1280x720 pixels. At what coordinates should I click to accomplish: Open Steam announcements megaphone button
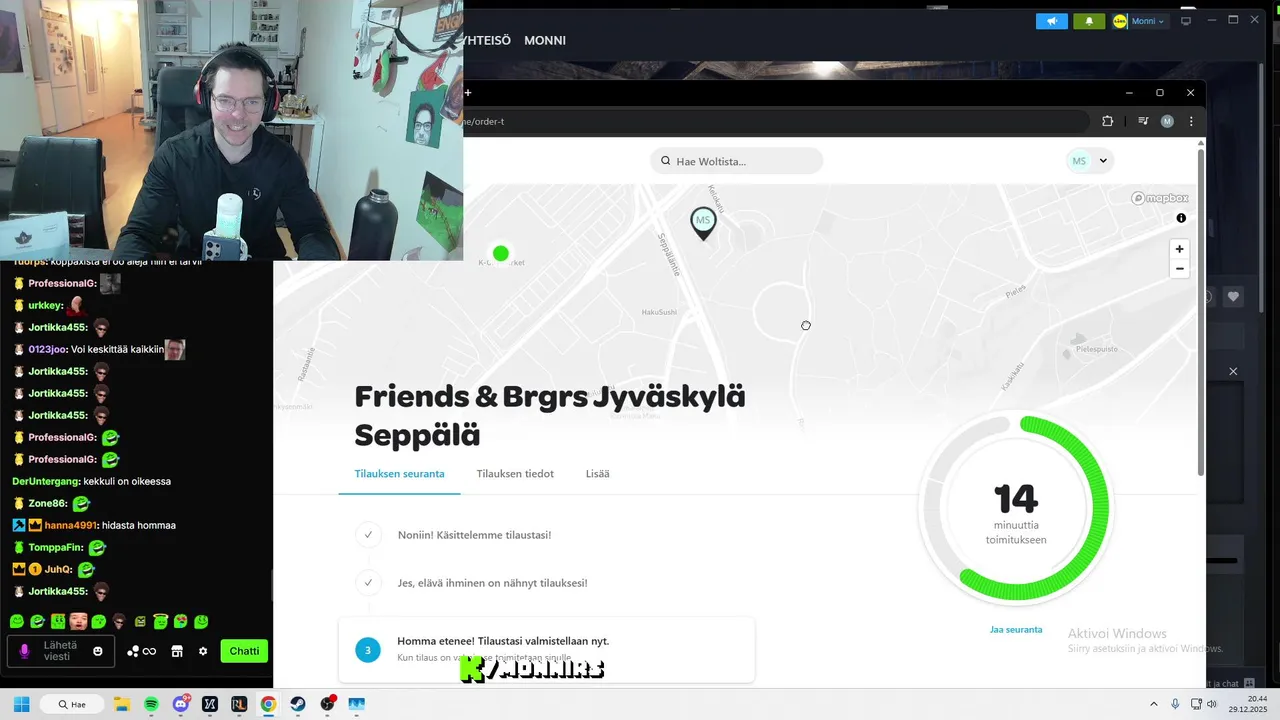click(1052, 21)
